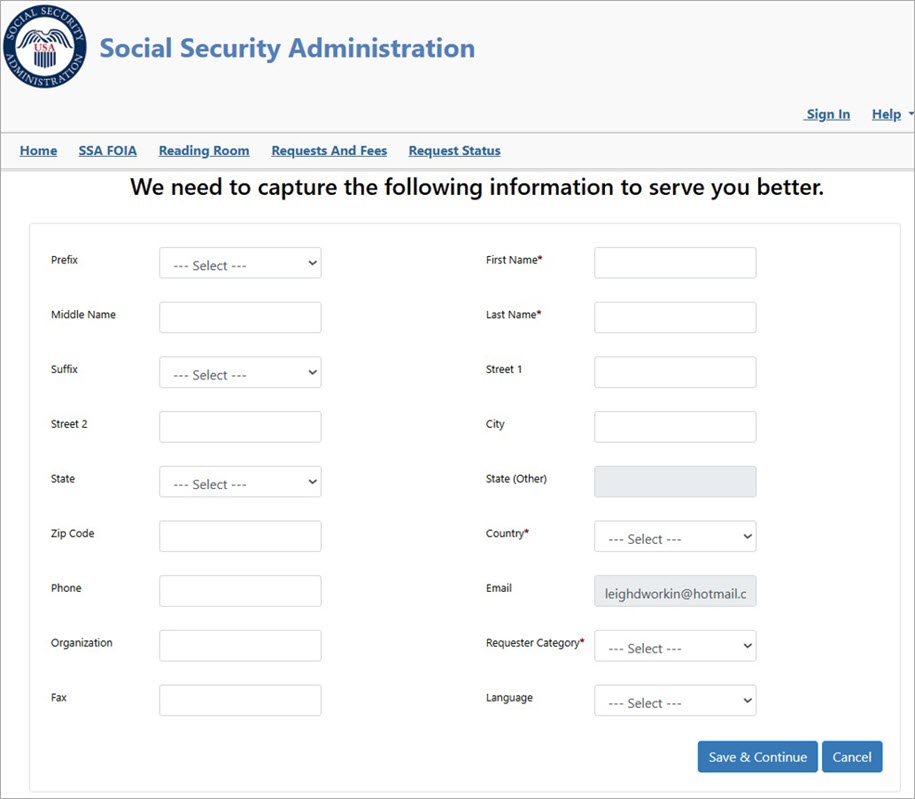Viewport: 915px width, 799px height.
Task: Open the SSA FOIA page
Action: pos(107,150)
